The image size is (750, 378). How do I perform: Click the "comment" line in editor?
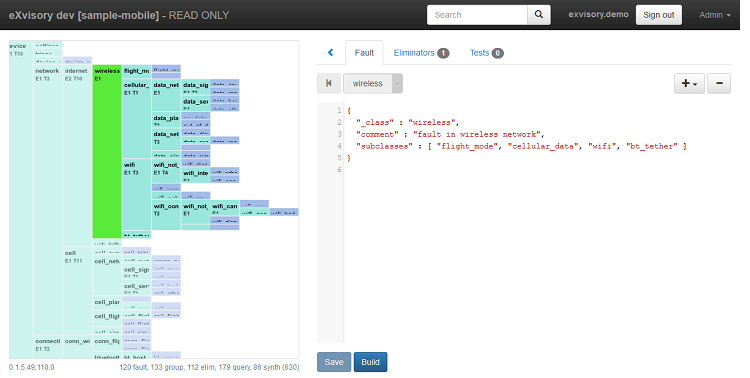[x=450, y=134]
